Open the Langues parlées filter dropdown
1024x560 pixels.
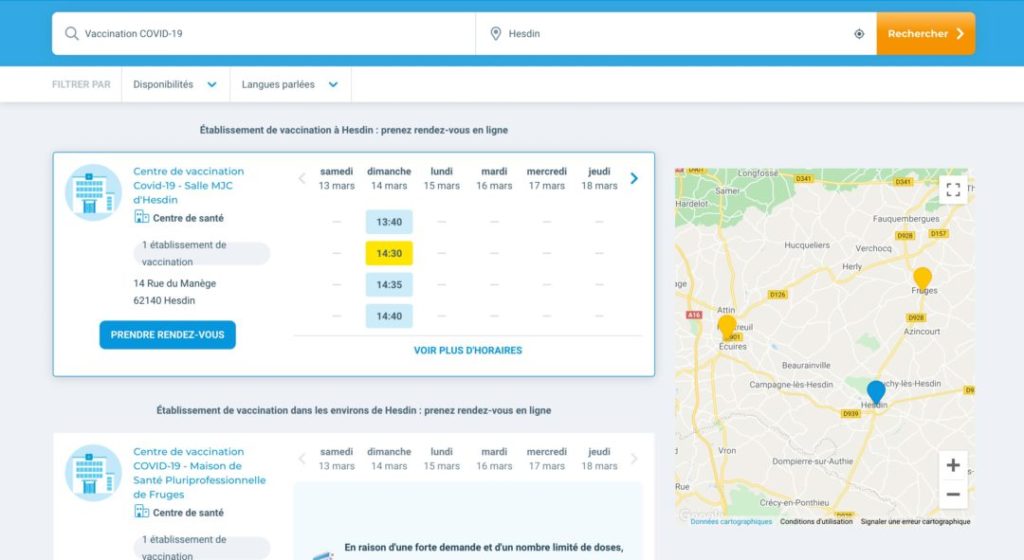click(289, 85)
